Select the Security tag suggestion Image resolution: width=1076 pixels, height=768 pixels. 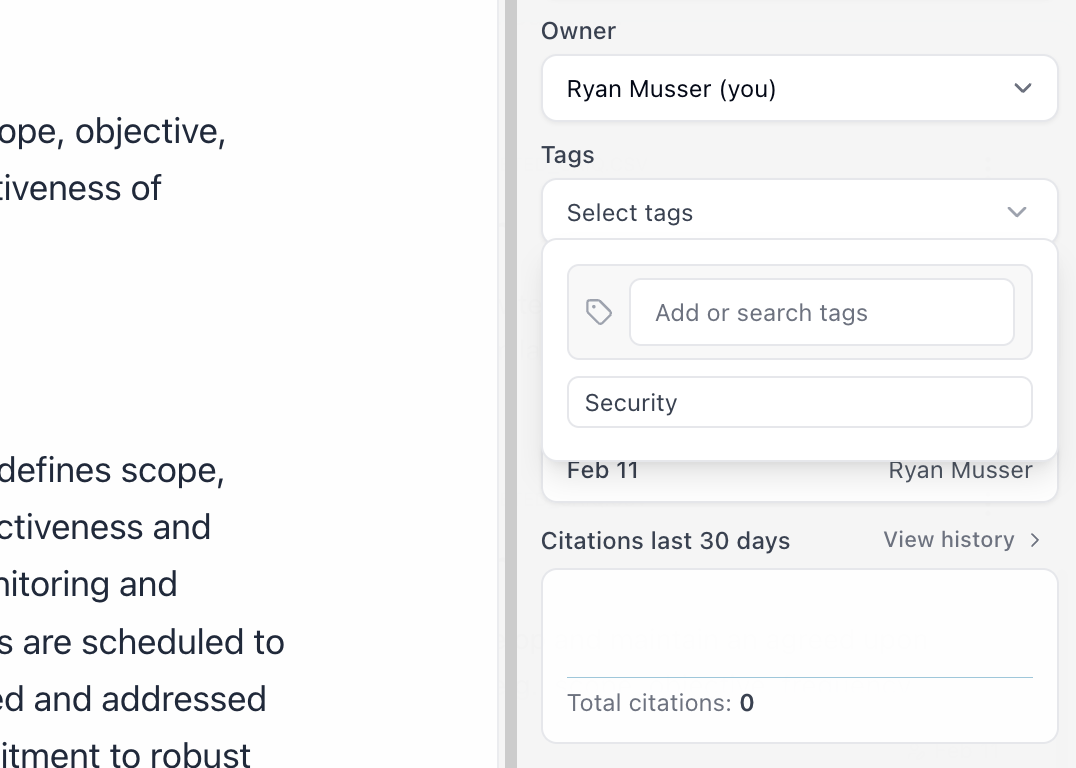pos(799,402)
